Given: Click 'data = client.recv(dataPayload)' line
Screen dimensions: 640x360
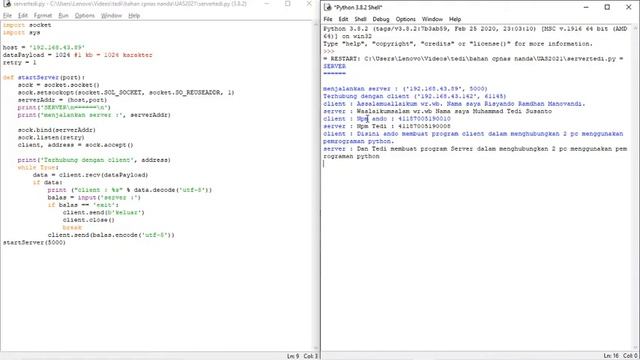Looking at the screenshot, I should [x=90, y=175].
